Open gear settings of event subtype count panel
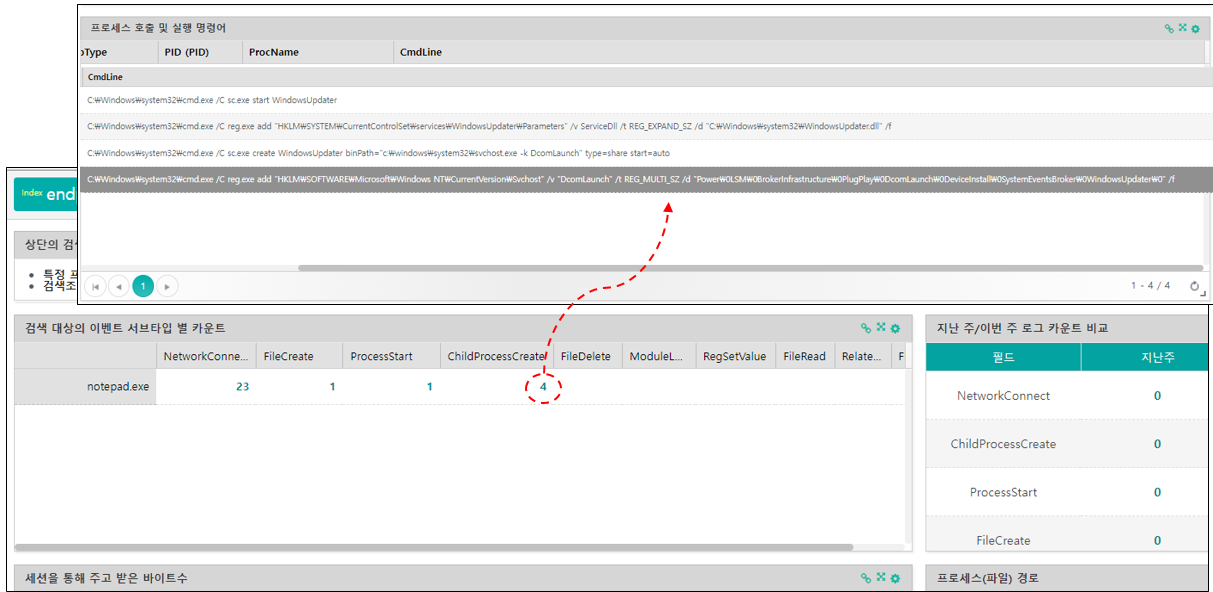Image resolution: width=1213 pixels, height=592 pixels. click(x=895, y=328)
